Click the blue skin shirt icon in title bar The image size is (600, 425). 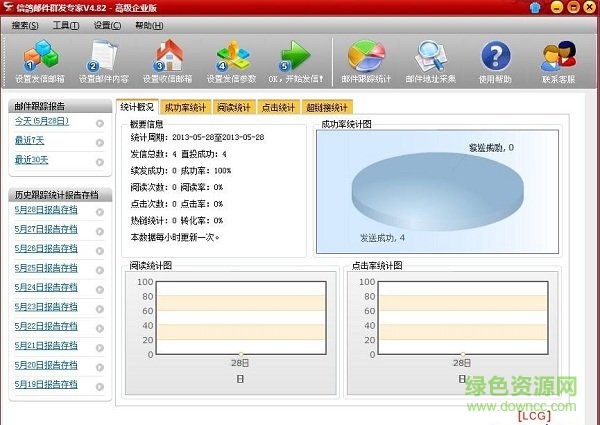click(x=535, y=8)
